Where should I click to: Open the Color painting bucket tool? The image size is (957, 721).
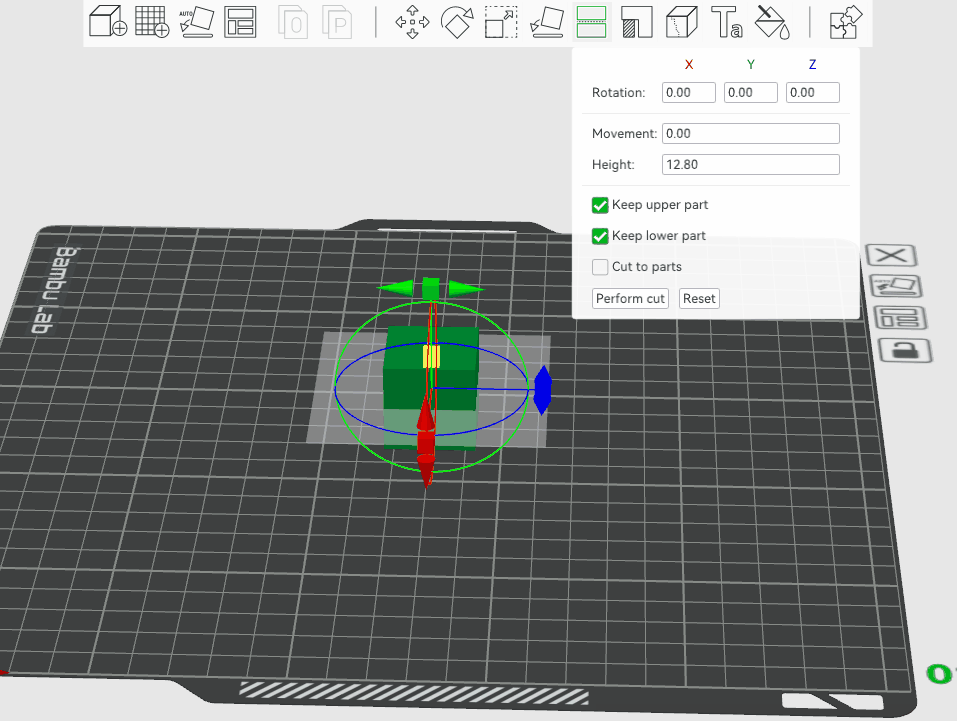point(772,22)
